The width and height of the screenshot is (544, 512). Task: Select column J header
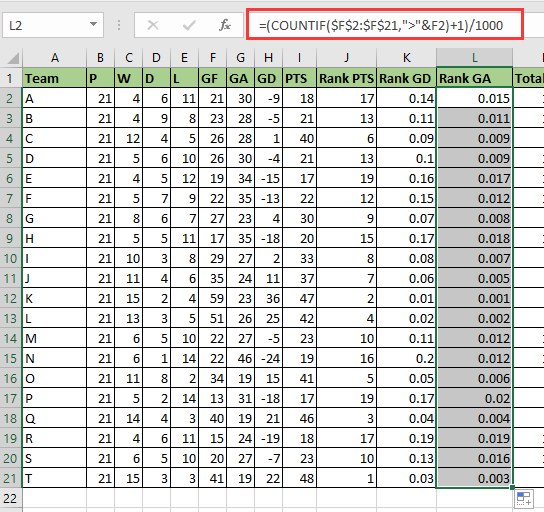click(x=346, y=58)
